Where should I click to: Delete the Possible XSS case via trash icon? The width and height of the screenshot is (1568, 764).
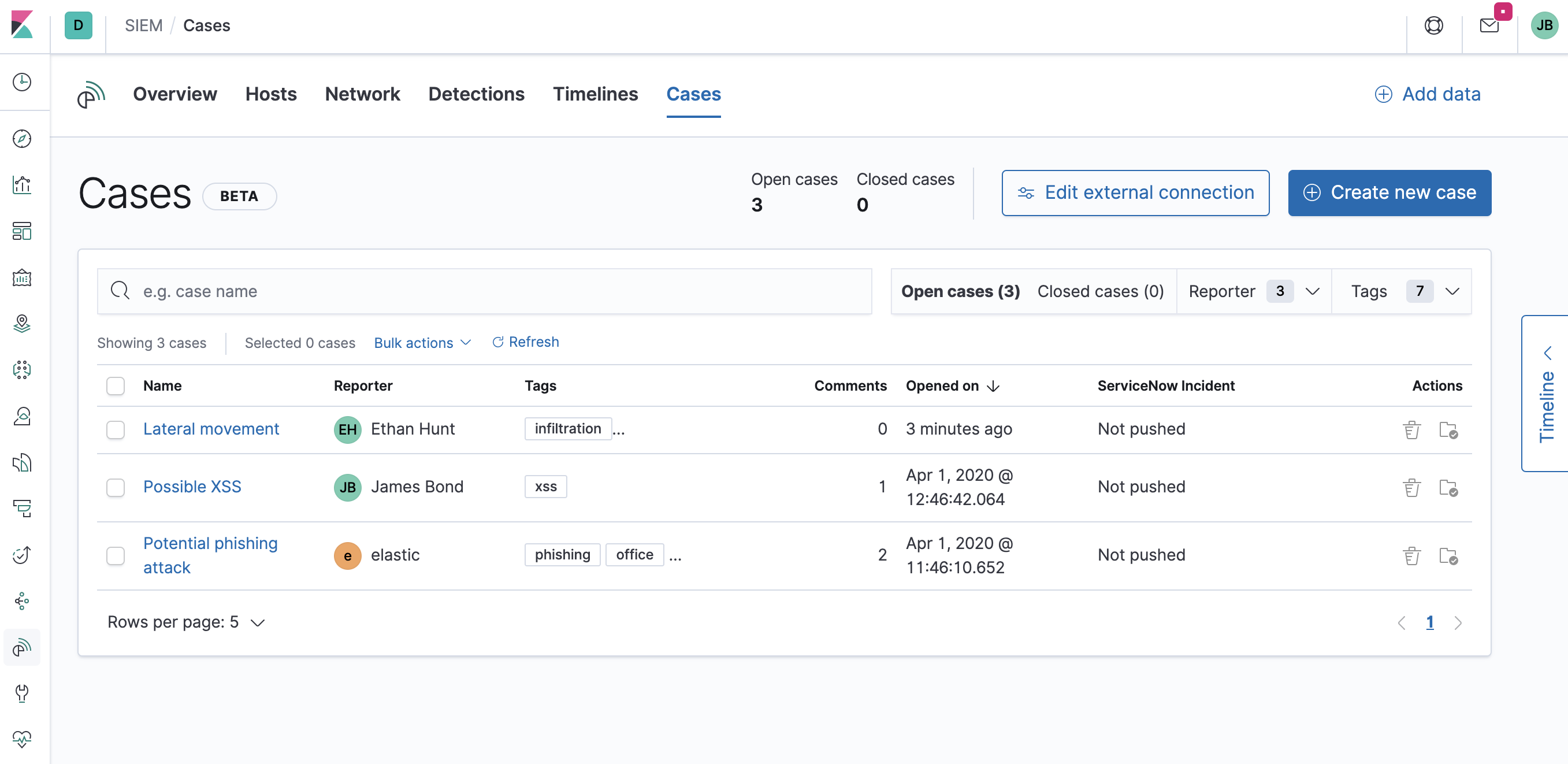(1411, 487)
